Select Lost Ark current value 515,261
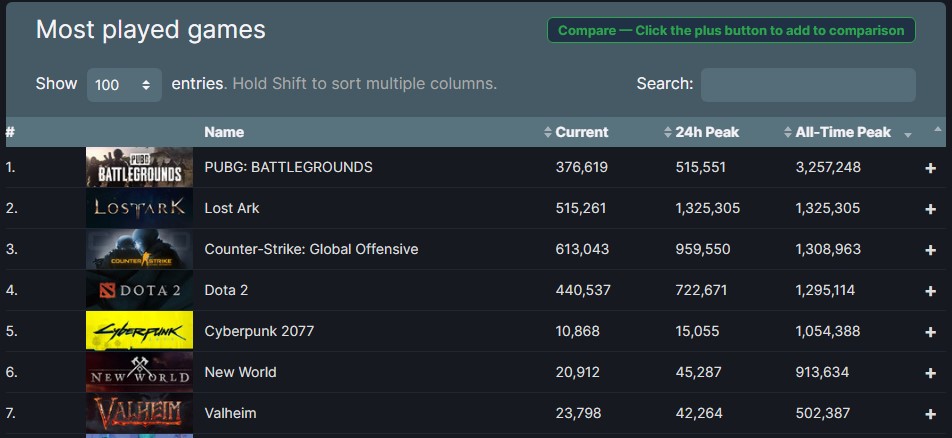The image size is (952, 438). click(x=581, y=208)
